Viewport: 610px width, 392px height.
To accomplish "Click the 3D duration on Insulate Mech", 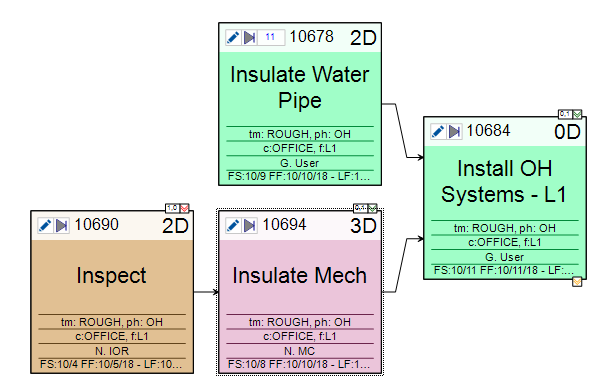I will tap(363, 226).
